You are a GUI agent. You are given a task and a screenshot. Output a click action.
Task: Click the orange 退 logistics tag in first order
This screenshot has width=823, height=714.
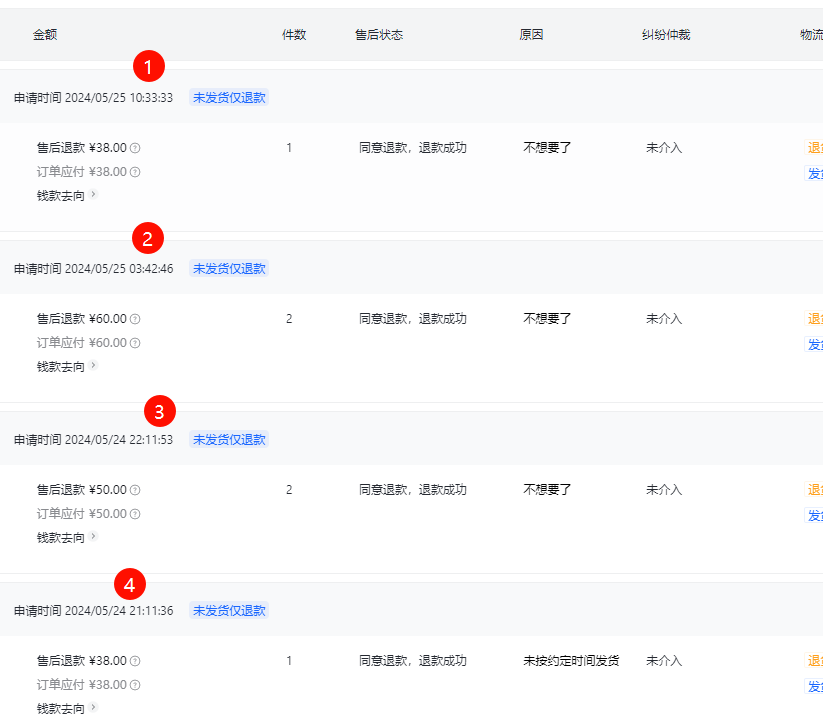pyautogui.click(x=814, y=148)
